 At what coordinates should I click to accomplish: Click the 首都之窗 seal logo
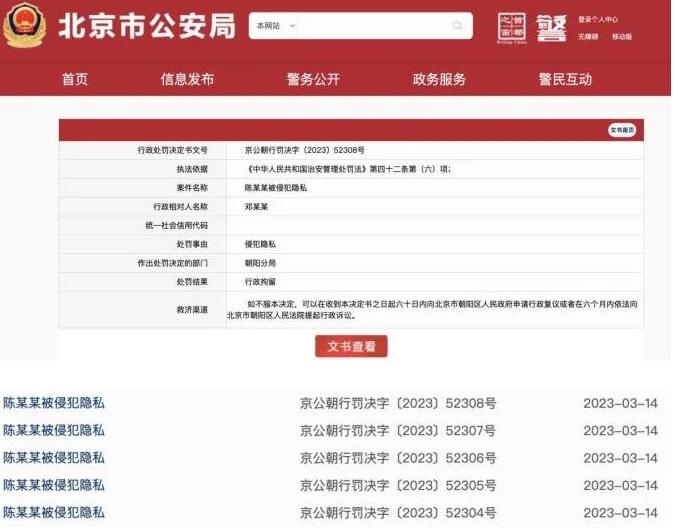(x=510, y=29)
